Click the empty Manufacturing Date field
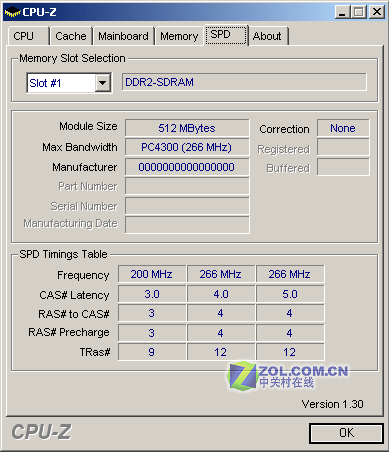Screen dimensions: 389x452 click(187, 225)
